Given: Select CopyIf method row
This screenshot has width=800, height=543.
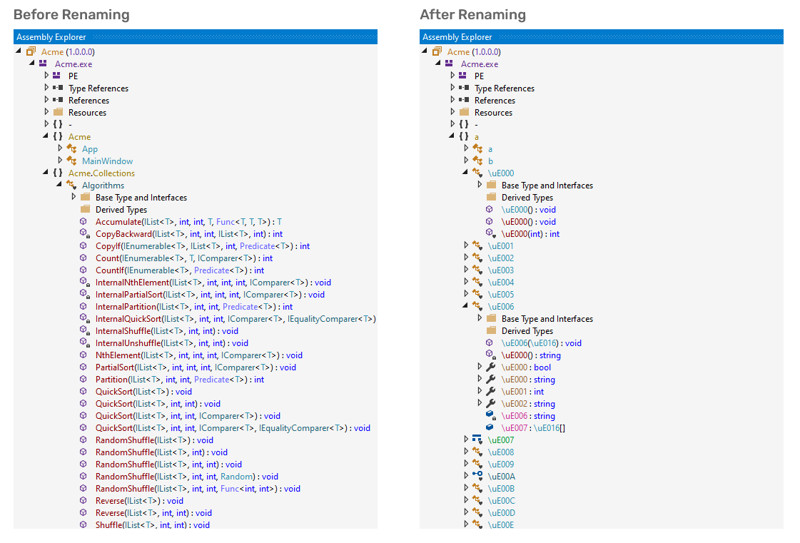Looking at the screenshot, I should point(203,246).
